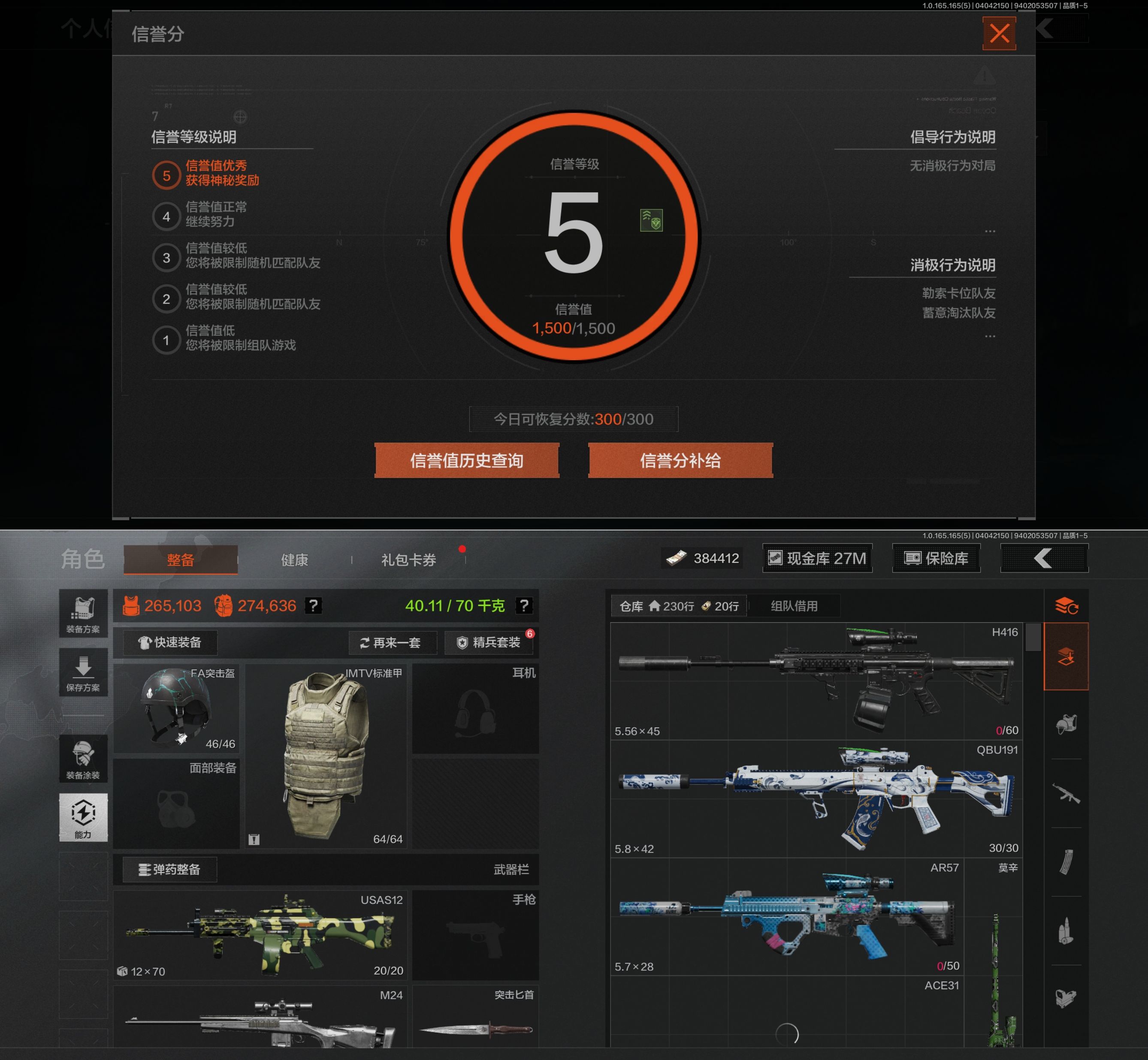Image resolution: width=1148 pixels, height=1060 pixels.
Task: Switch to the 健康 tab
Action: (x=294, y=560)
